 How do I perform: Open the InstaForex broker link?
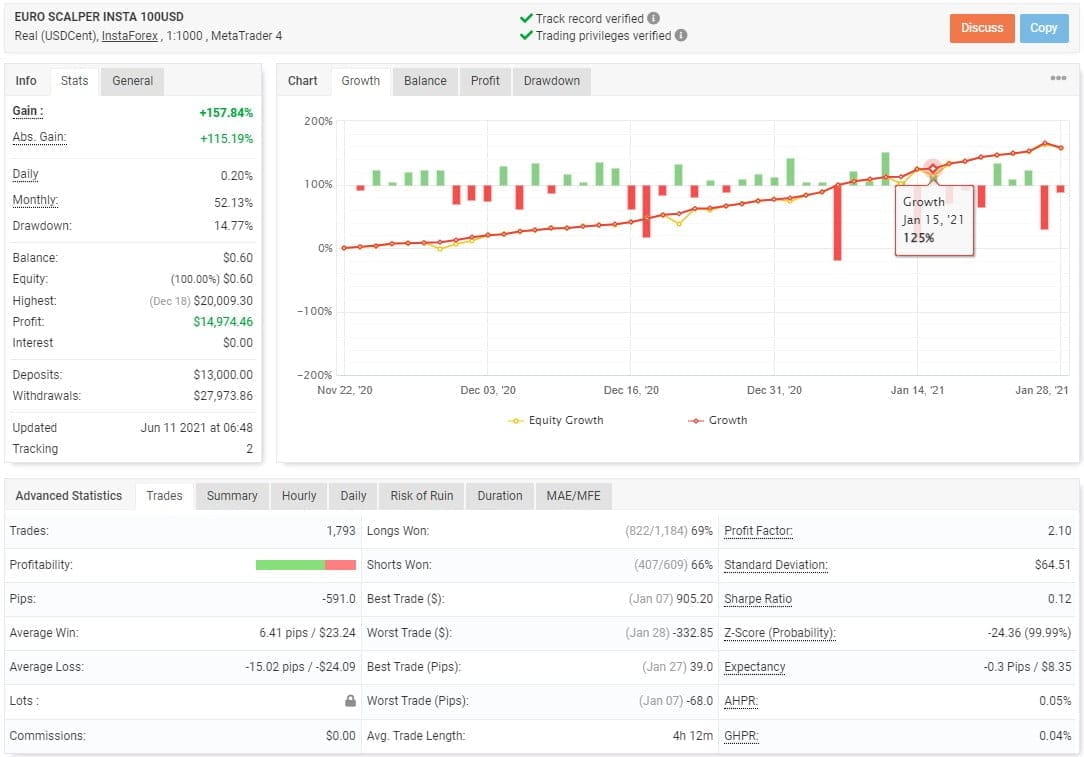(128, 34)
